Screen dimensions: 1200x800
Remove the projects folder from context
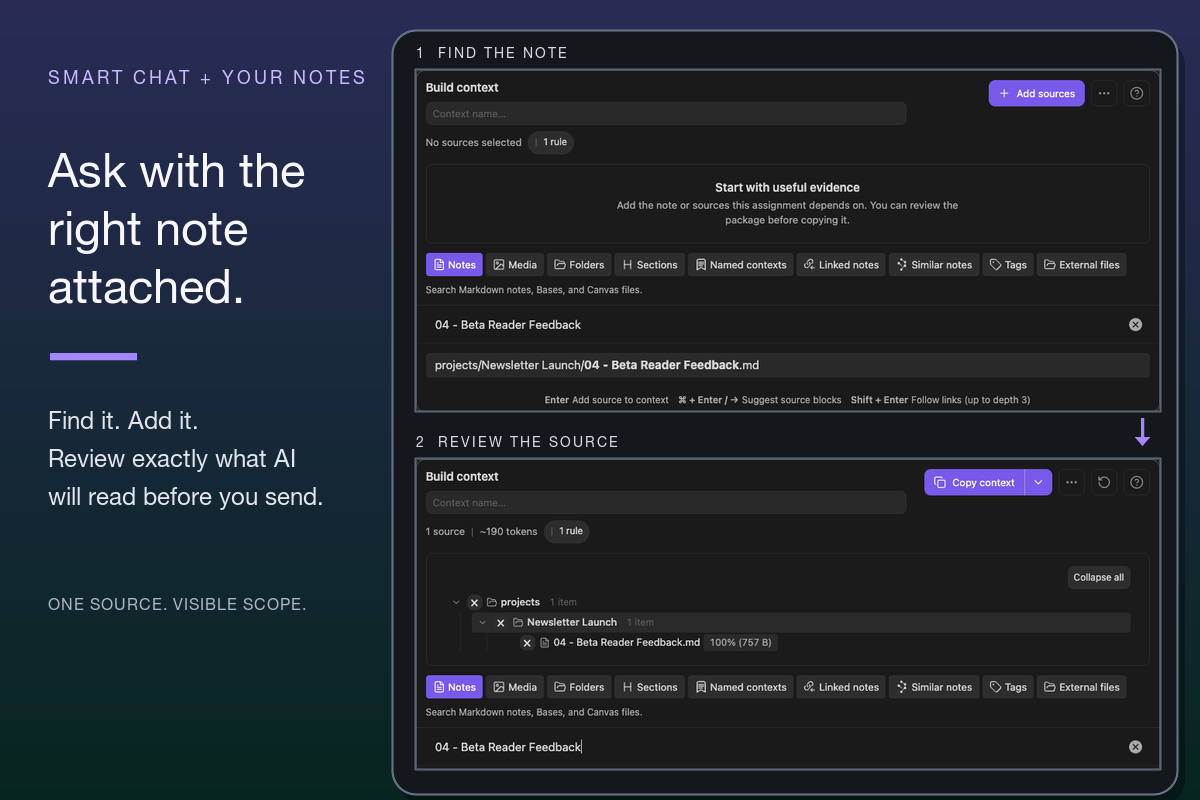pyautogui.click(x=475, y=602)
